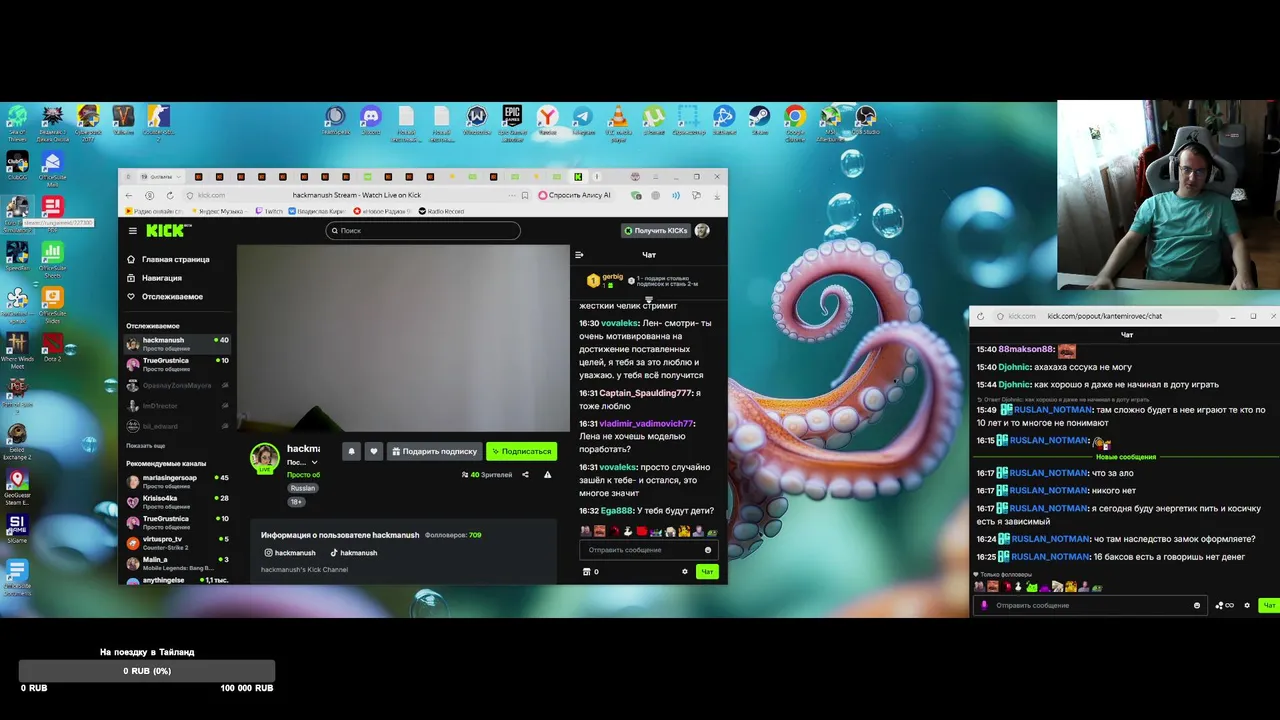The image size is (1280, 720).
Task: Open emoji picker in main chat input
Action: pyautogui.click(x=708, y=550)
